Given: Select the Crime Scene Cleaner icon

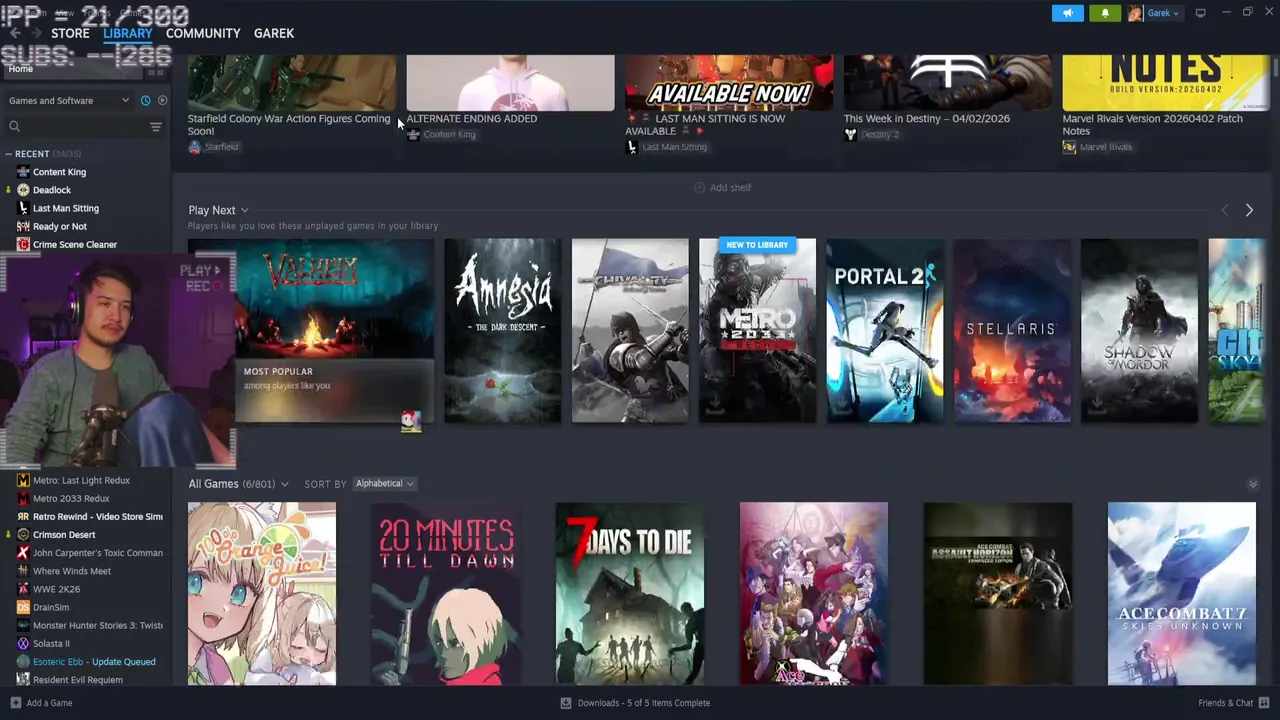Looking at the screenshot, I should pyautogui.click(x=23, y=244).
